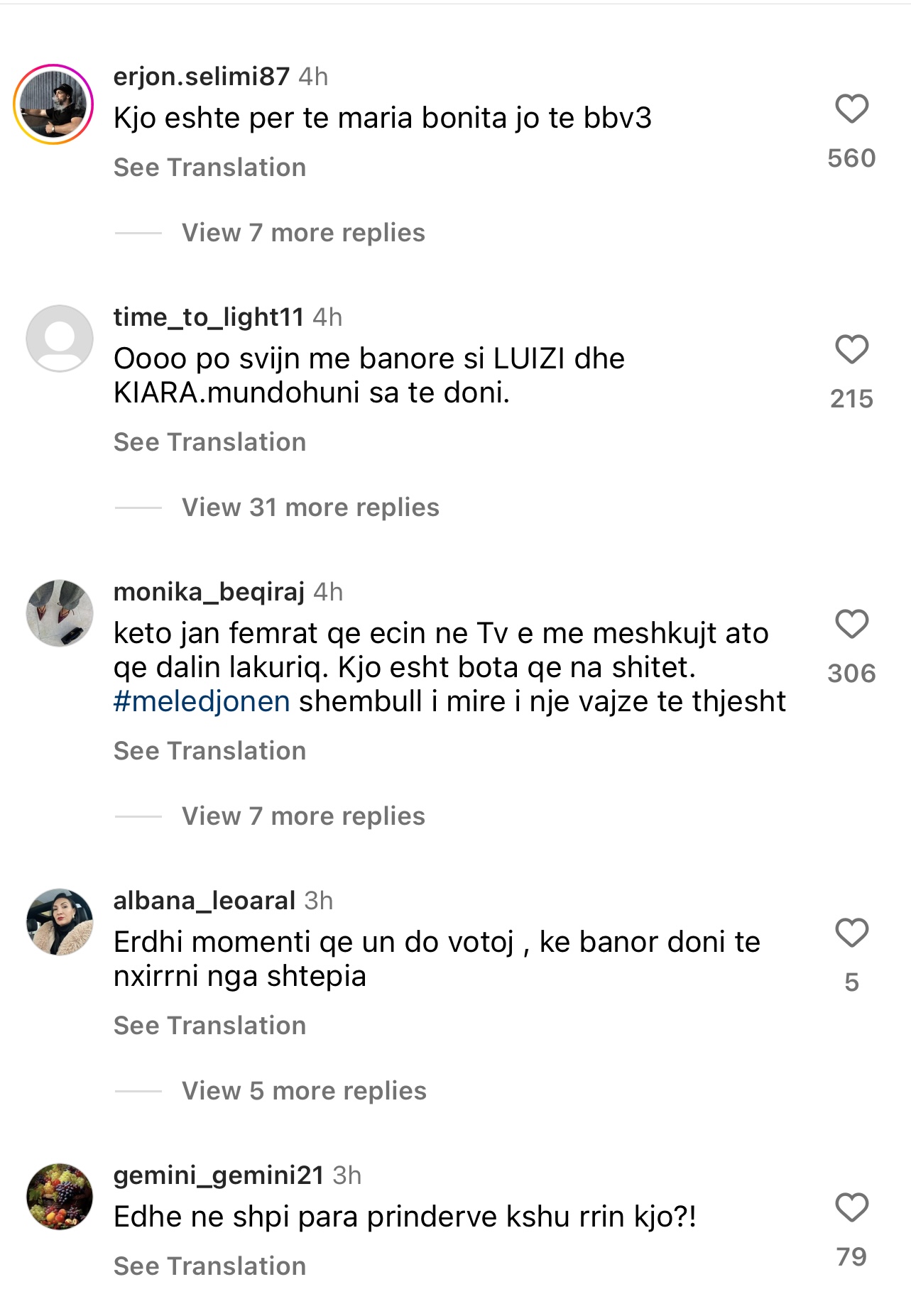Like erjon.selimi87's comment with the heart
The width and height of the screenshot is (911, 1316).
(x=851, y=109)
